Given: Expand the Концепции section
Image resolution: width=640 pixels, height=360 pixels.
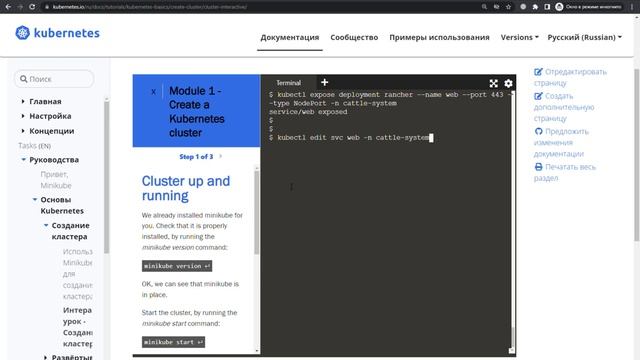Looking at the screenshot, I should coord(23,131).
